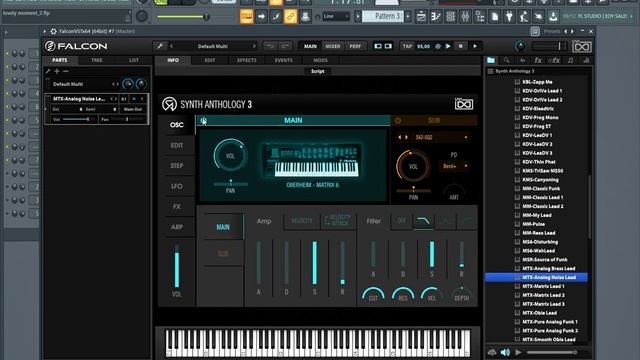
Task: Open Main Out output dropdown of part
Action: click(133, 109)
